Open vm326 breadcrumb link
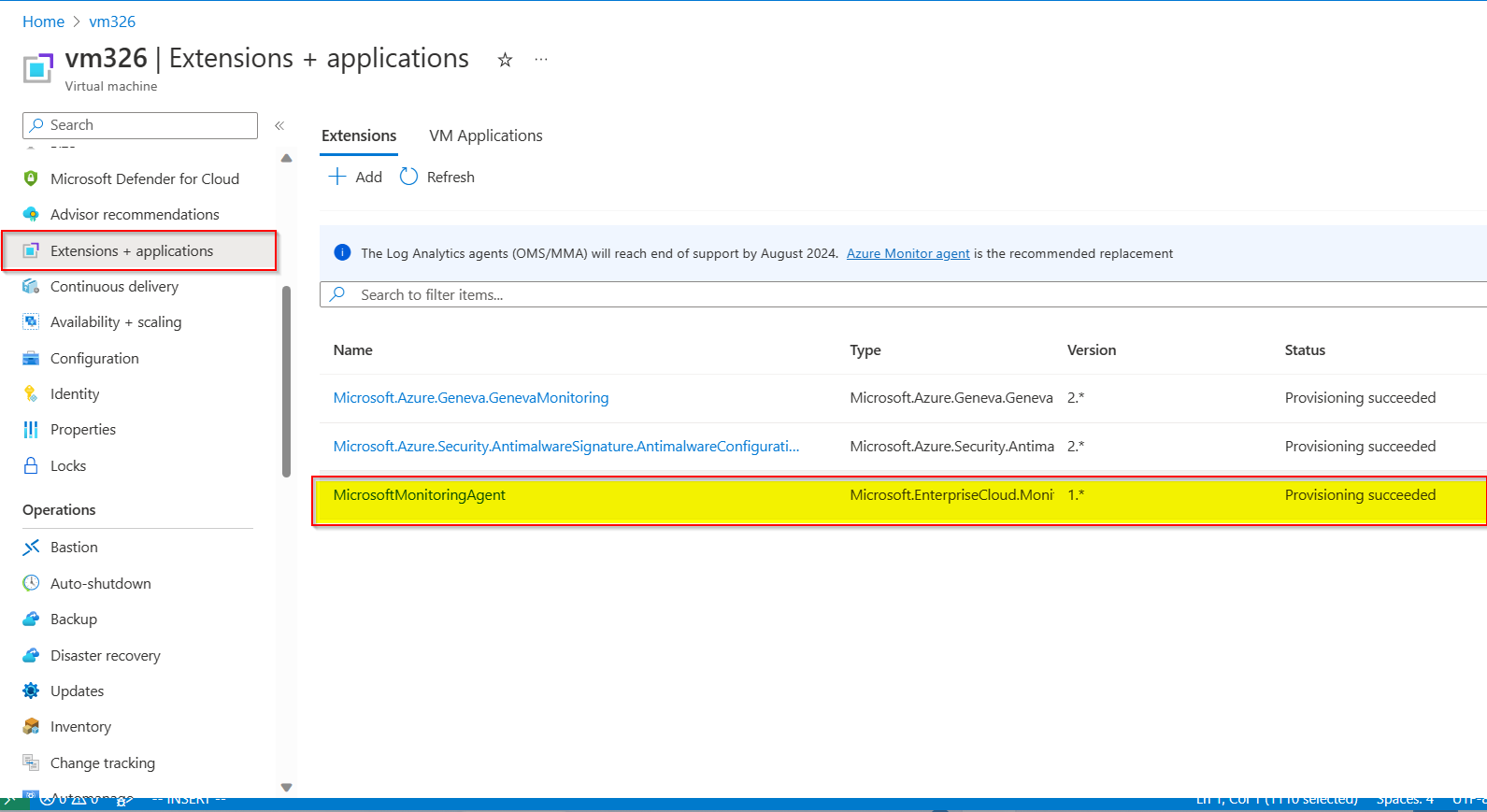The width and height of the screenshot is (1487, 812). (112, 21)
